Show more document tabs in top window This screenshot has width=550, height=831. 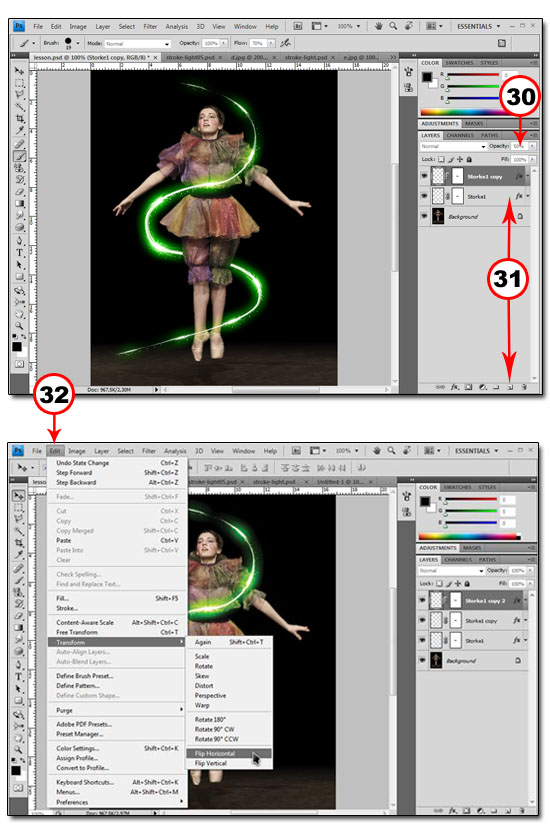393,57
